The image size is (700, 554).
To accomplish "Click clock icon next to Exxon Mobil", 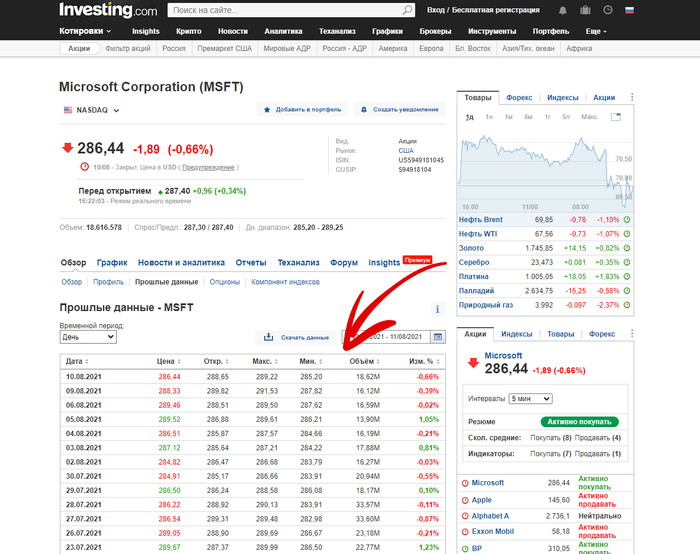I will pyautogui.click(x=465, y=532).
